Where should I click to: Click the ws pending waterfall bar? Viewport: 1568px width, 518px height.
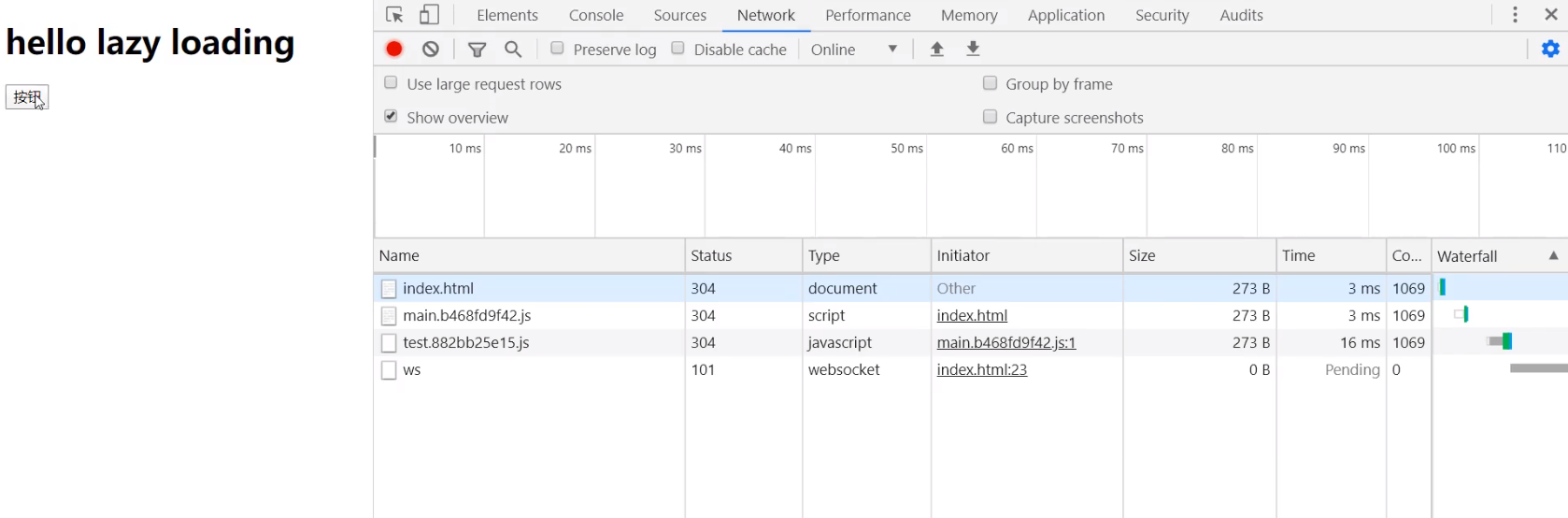(1538, 368)
